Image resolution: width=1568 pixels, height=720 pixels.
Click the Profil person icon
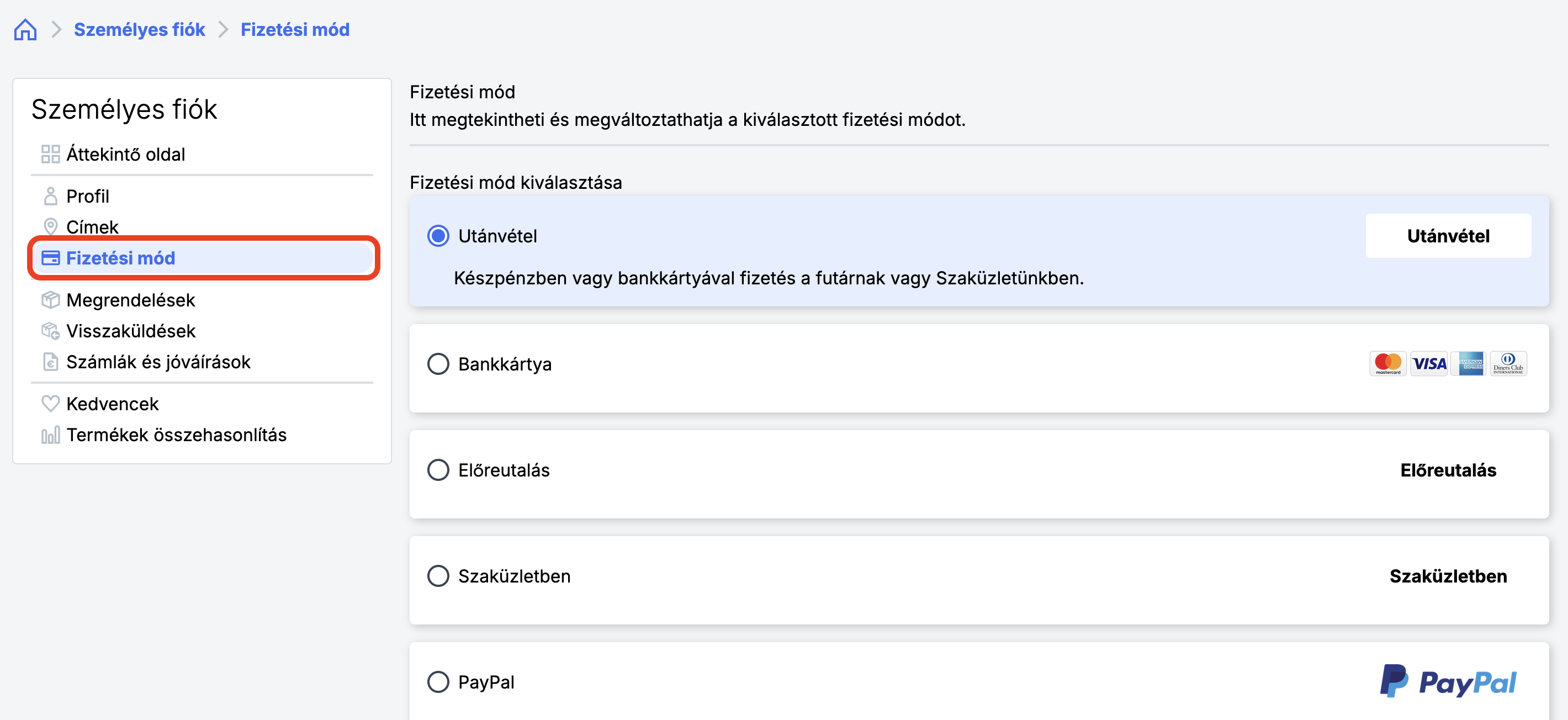(x=51, y=196)
